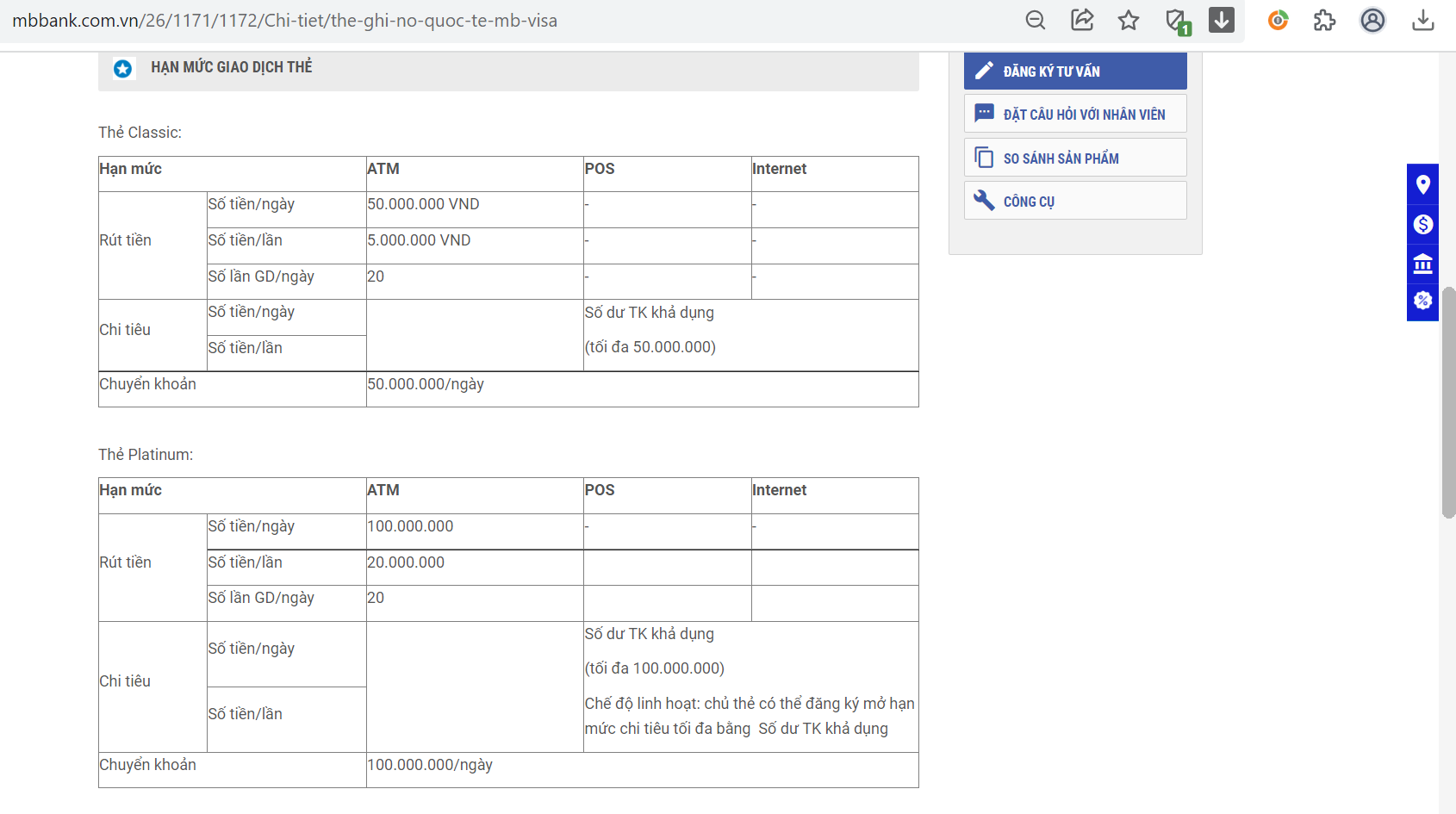Click the '(tối đa 100.000.000)' text
The width and height of the screenshot is (1456, 814).
coord(655,668)
